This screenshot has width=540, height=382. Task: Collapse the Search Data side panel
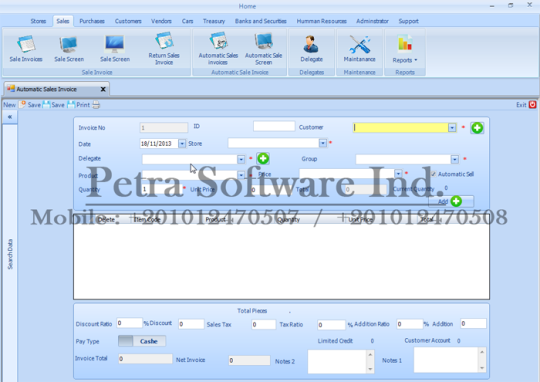[x=10, y=117]
